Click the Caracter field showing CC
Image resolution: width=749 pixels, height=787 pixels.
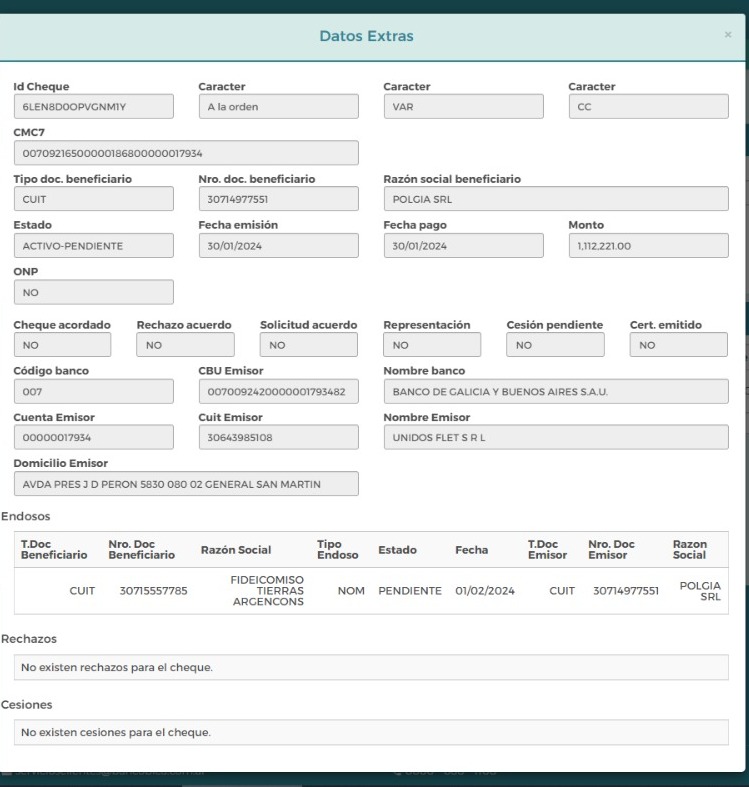click(649, 106)
